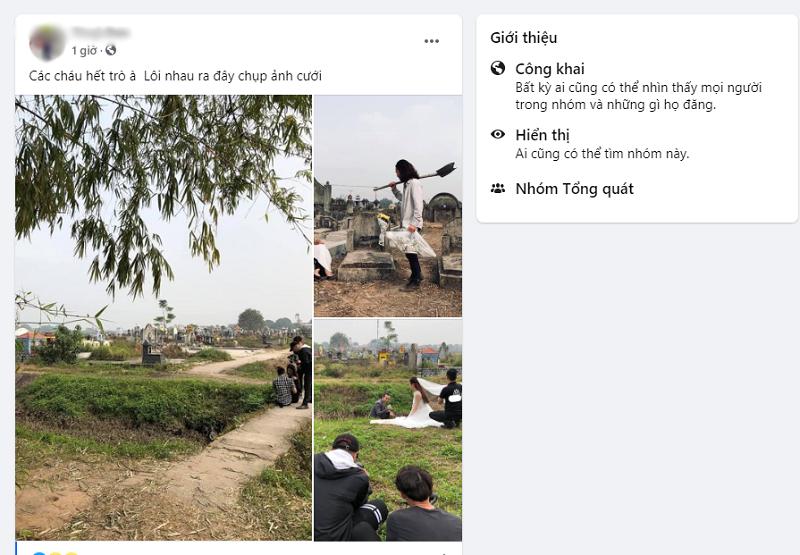The height and width of the screenshot is (555, 800).
Task: Select the "Hiển thị" visibility label
Action: click(x=543, y=135)
